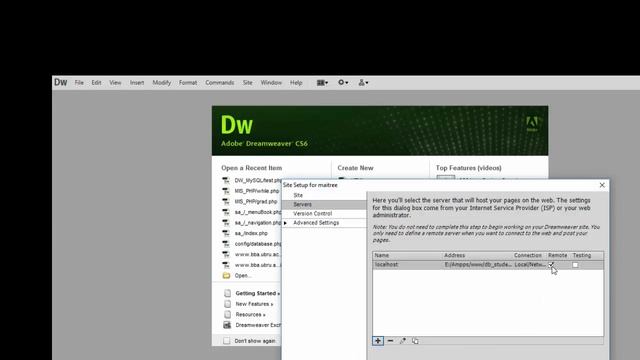This screenshot has height=360, width=640.
Task: Check the Don't show again box
Action: (227, 341)
